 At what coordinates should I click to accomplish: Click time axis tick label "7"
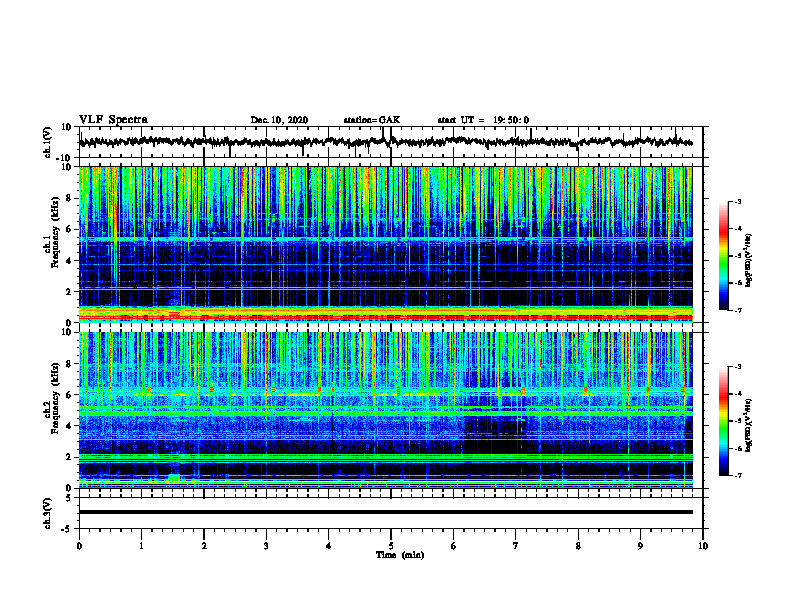coord(516,546)
